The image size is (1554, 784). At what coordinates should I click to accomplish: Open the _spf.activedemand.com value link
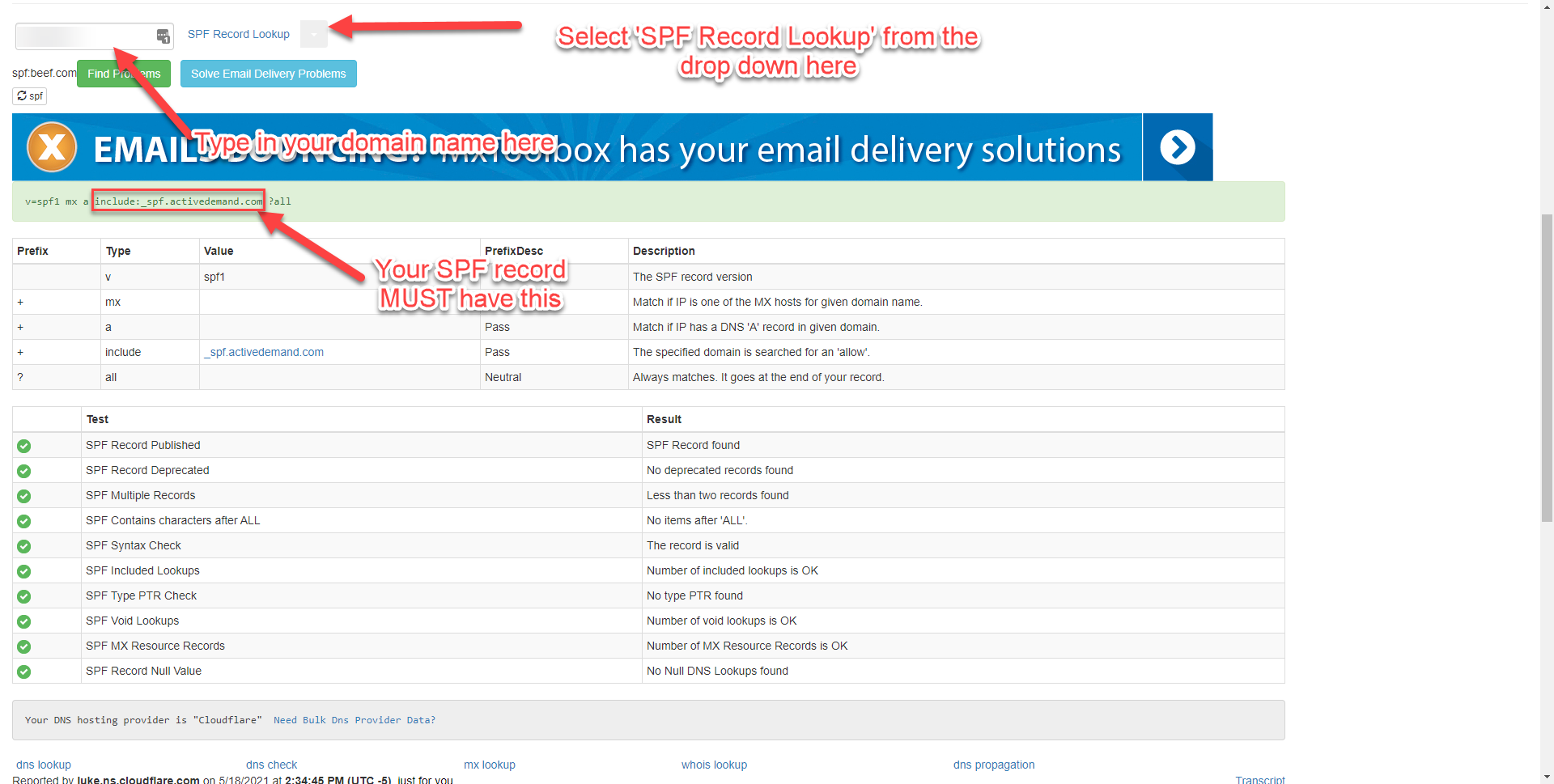click(264, 352)
